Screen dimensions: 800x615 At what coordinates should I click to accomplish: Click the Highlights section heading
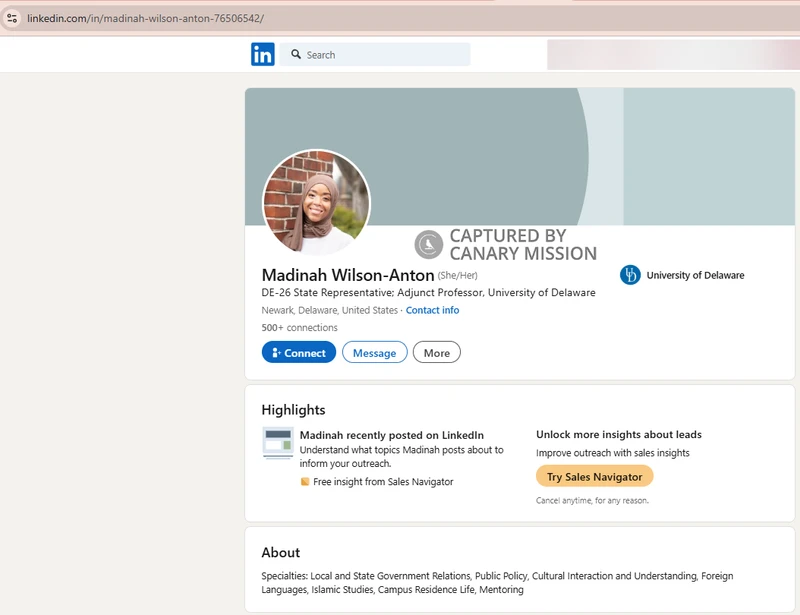point(293,410)
